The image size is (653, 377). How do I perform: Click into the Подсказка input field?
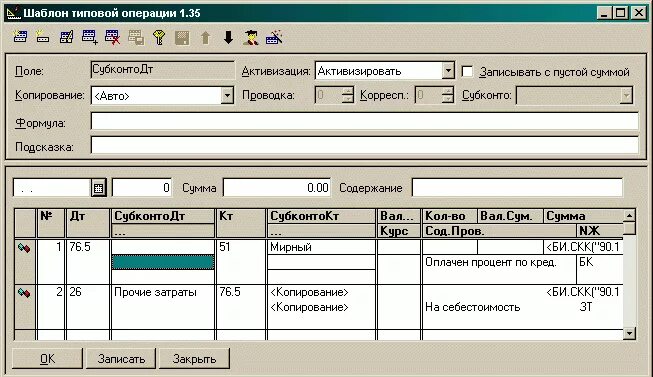click(364, 145)
